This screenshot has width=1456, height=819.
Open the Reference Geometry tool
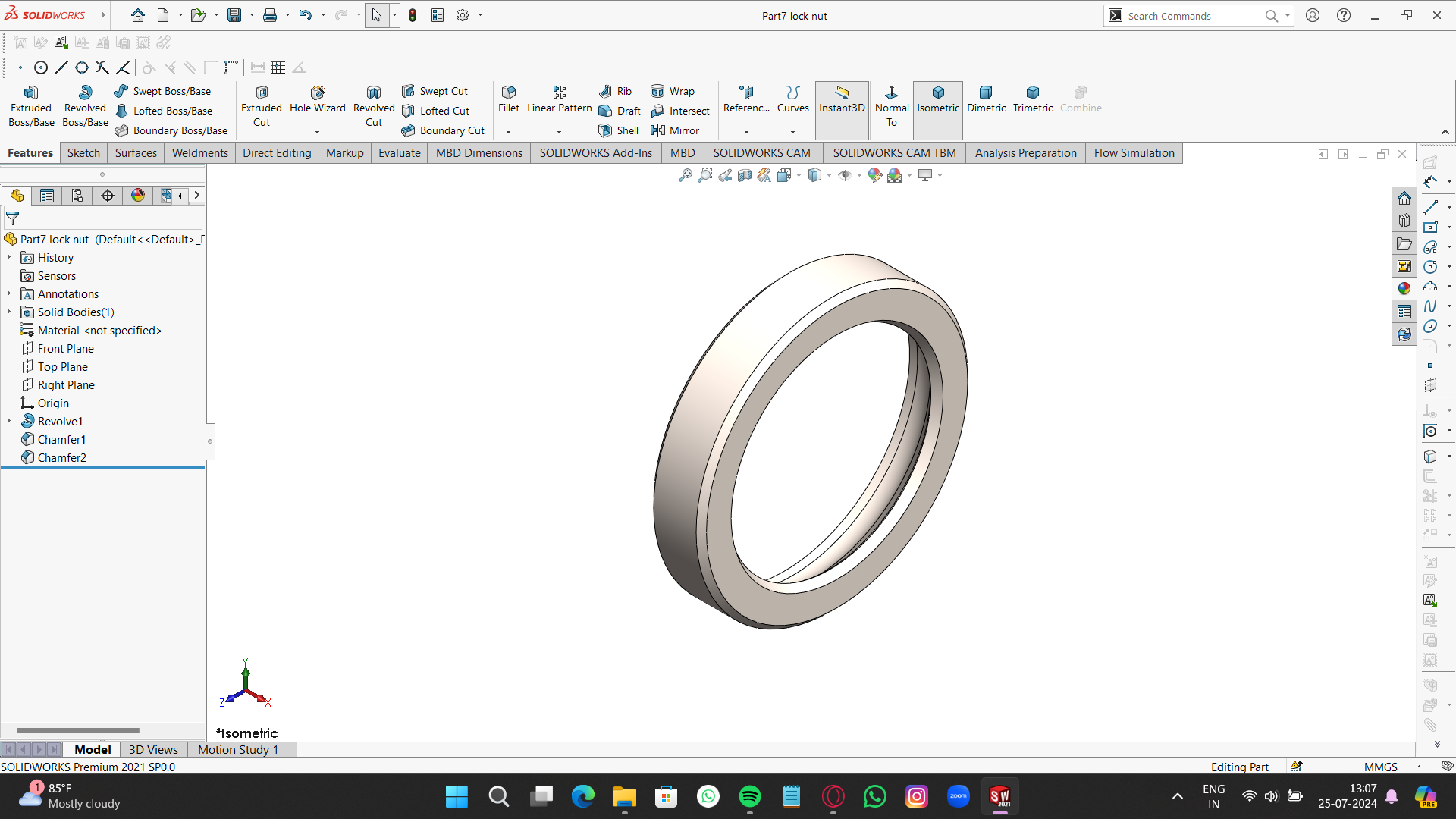tap(746, 100)
